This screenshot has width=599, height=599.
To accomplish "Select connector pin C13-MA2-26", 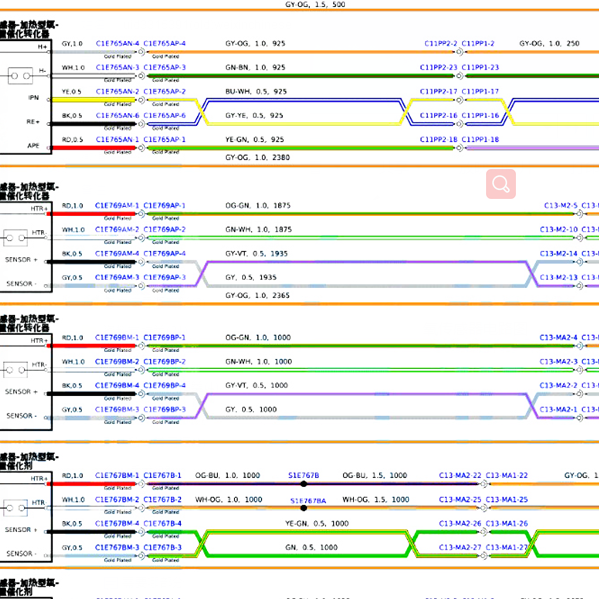I will 460,523.
